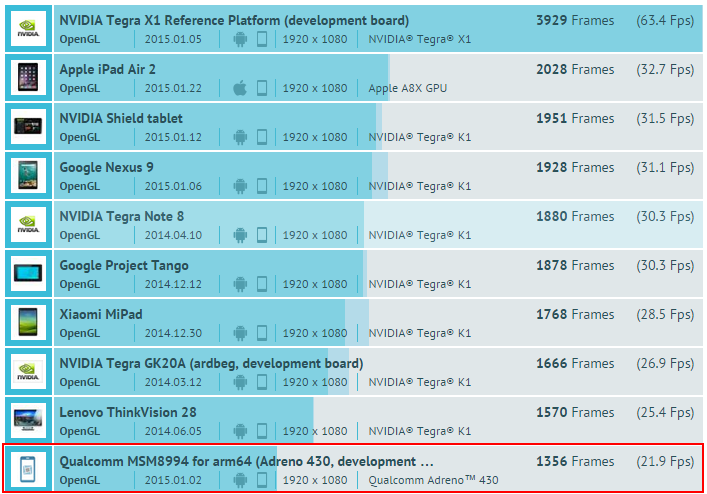This screenshot has width=707, height=494.
Task: Click the 2014.06.05 date
Action: point(173,432)
